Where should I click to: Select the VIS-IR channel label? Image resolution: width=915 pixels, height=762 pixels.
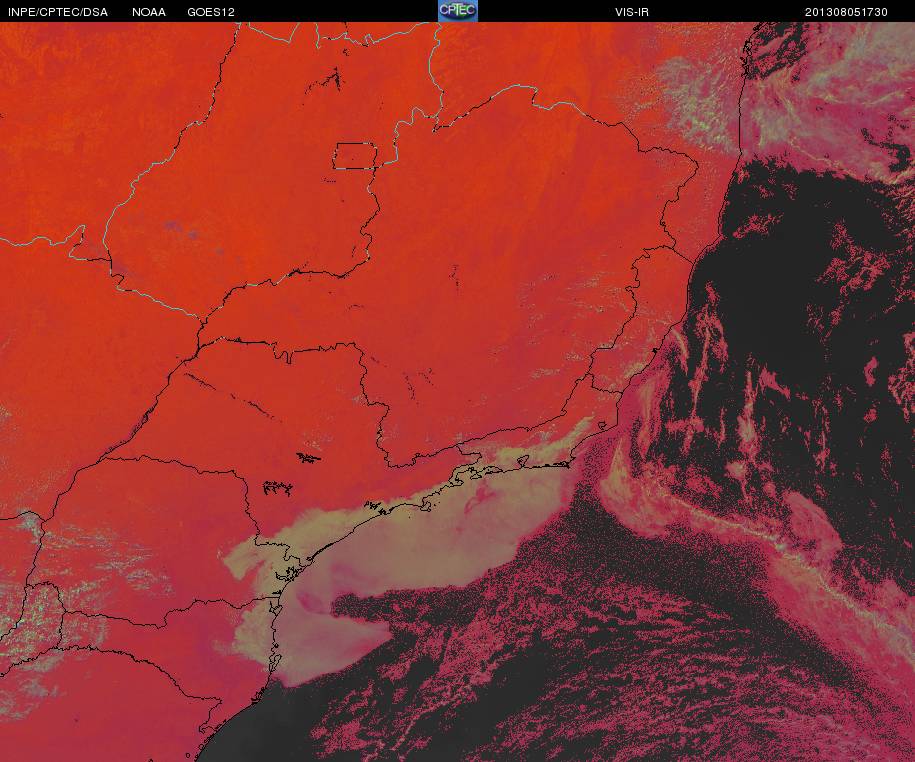coord(632,12)
